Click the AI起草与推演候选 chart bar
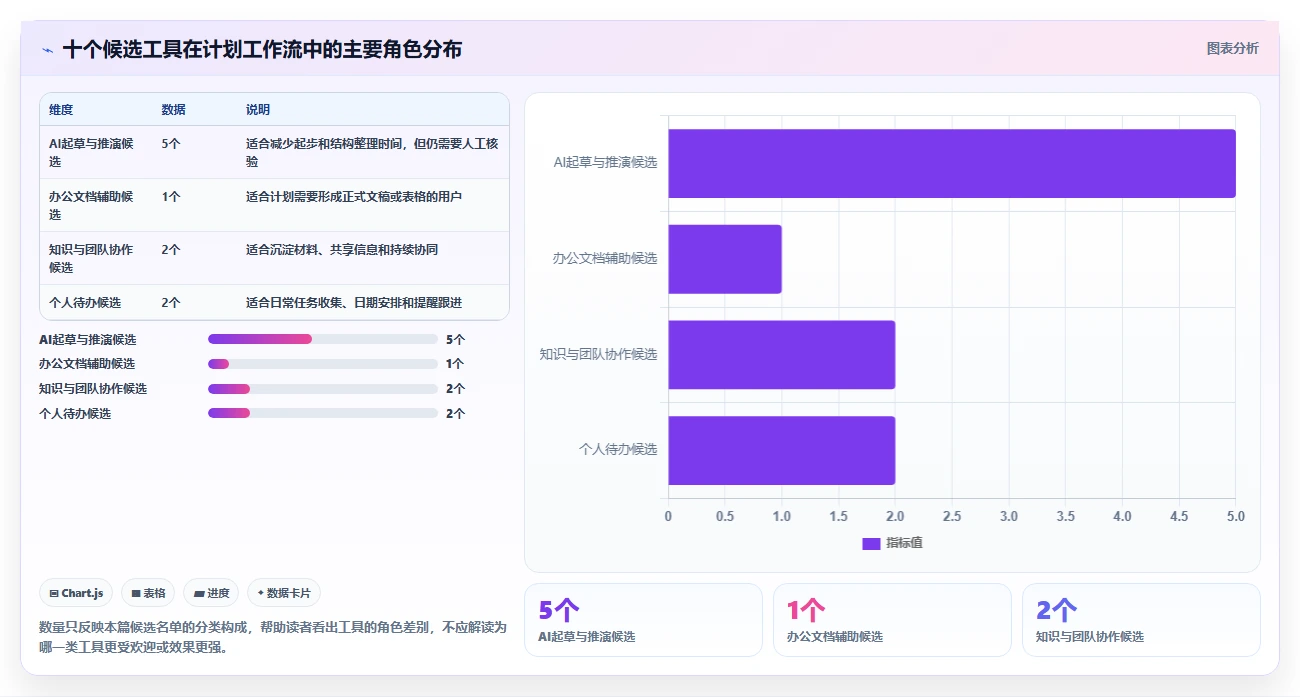Image resolution: width=1300 pixels, height=697 pixels. click(x=952, y=163)
